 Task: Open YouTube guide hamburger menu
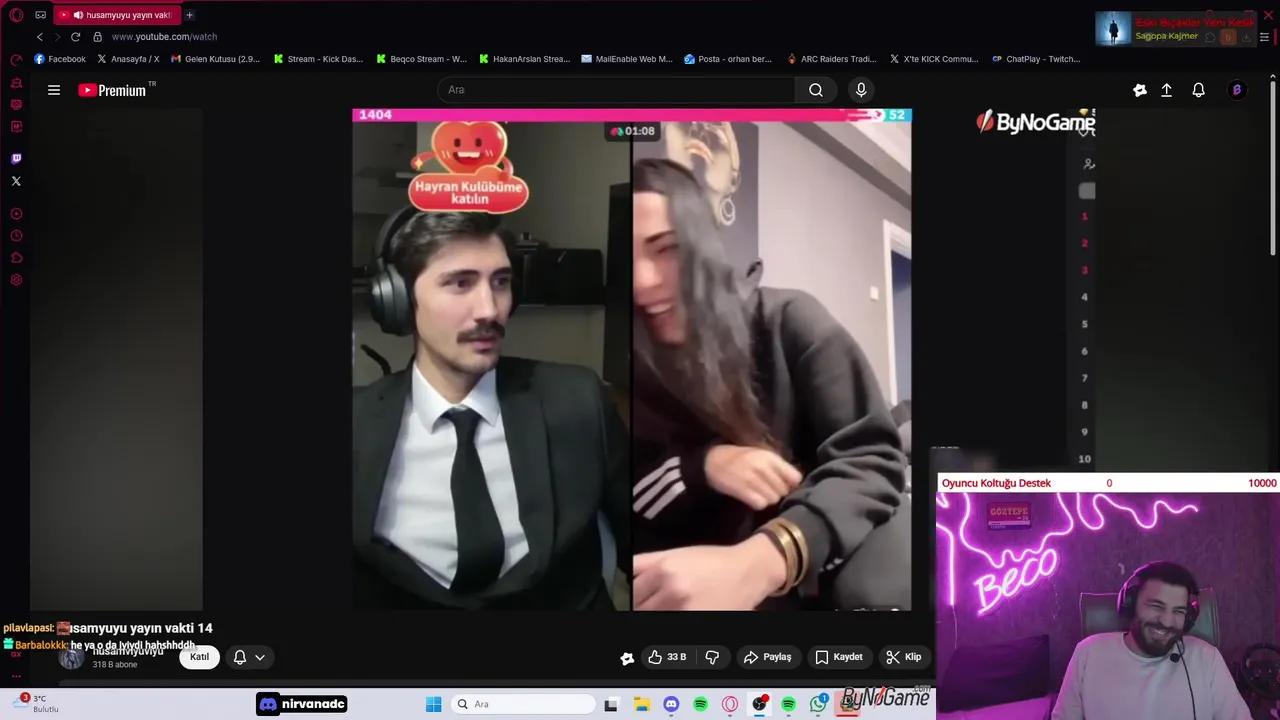pos(54,90)
